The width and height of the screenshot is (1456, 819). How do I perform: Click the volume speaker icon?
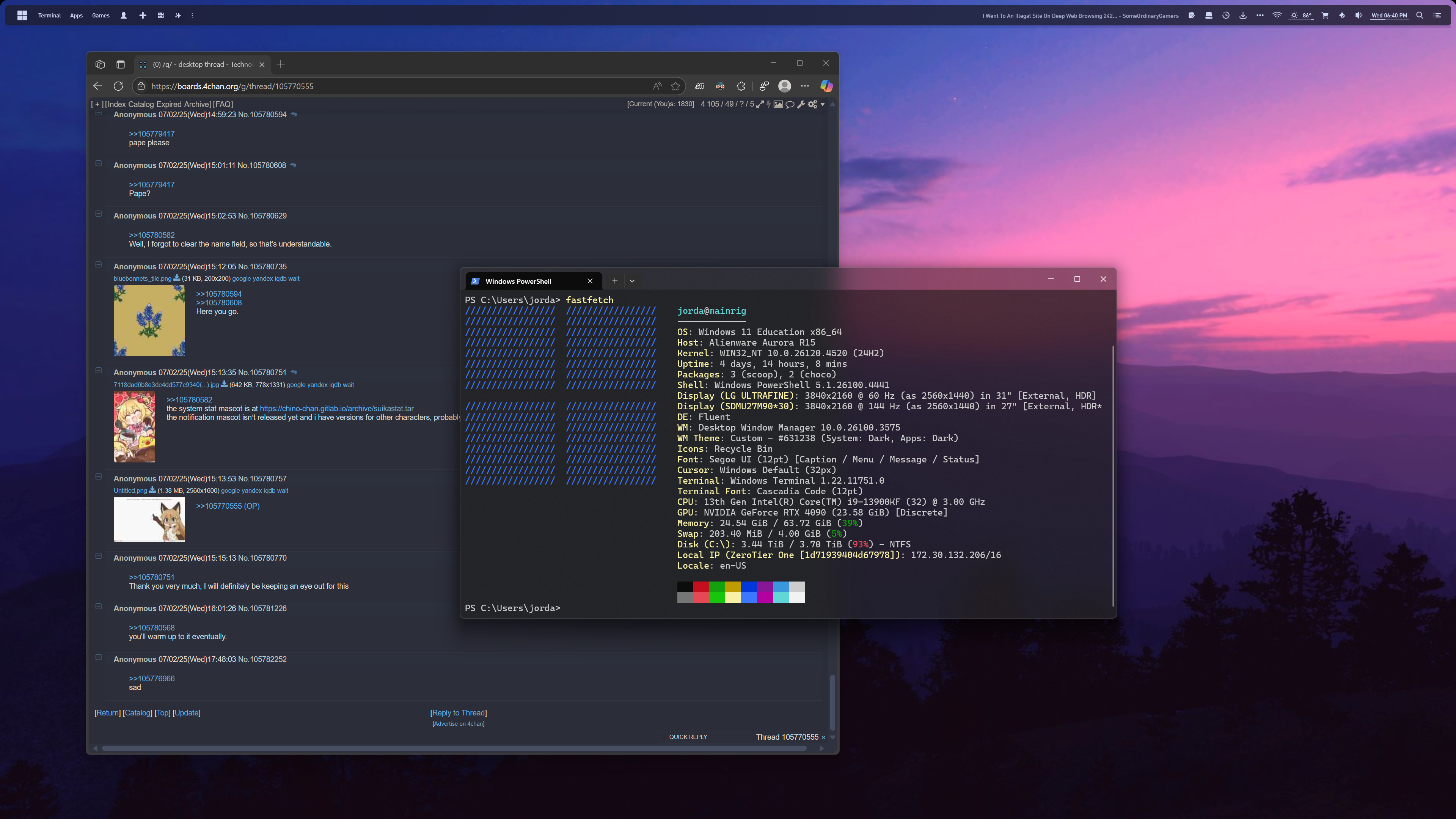point(1358,15)
